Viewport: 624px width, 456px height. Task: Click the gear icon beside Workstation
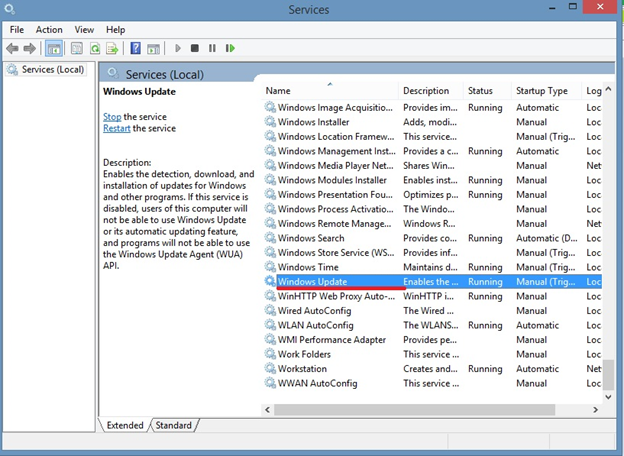coord(270,368)
